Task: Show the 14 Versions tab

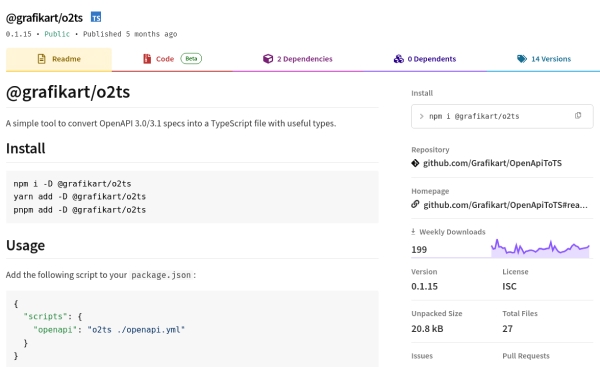Action: [543, 59]
